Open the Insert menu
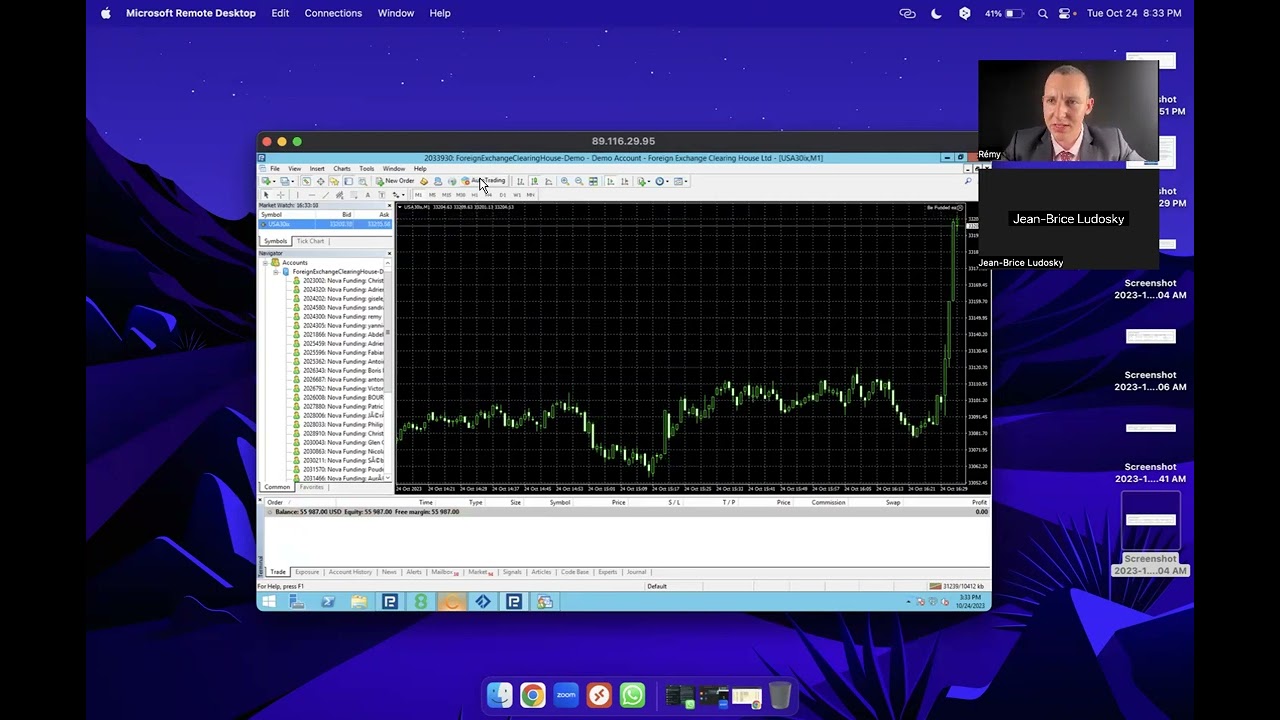This screenshot has width=1280, height=720. click(x=317, y=169)
